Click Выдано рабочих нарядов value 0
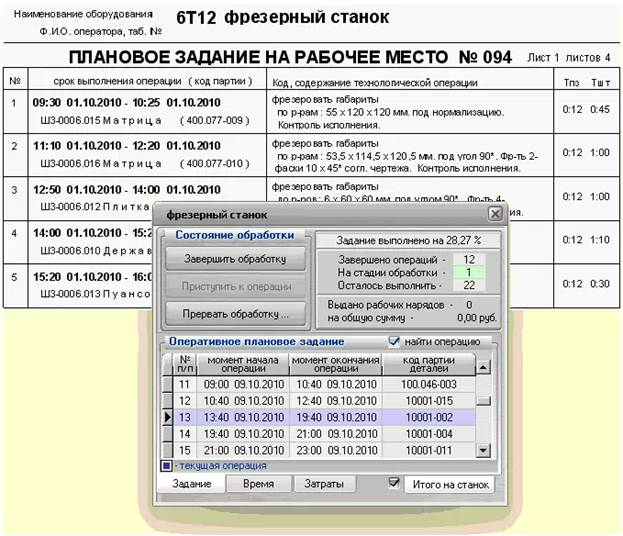Screen dimensions: 623x536 [469, 305]
